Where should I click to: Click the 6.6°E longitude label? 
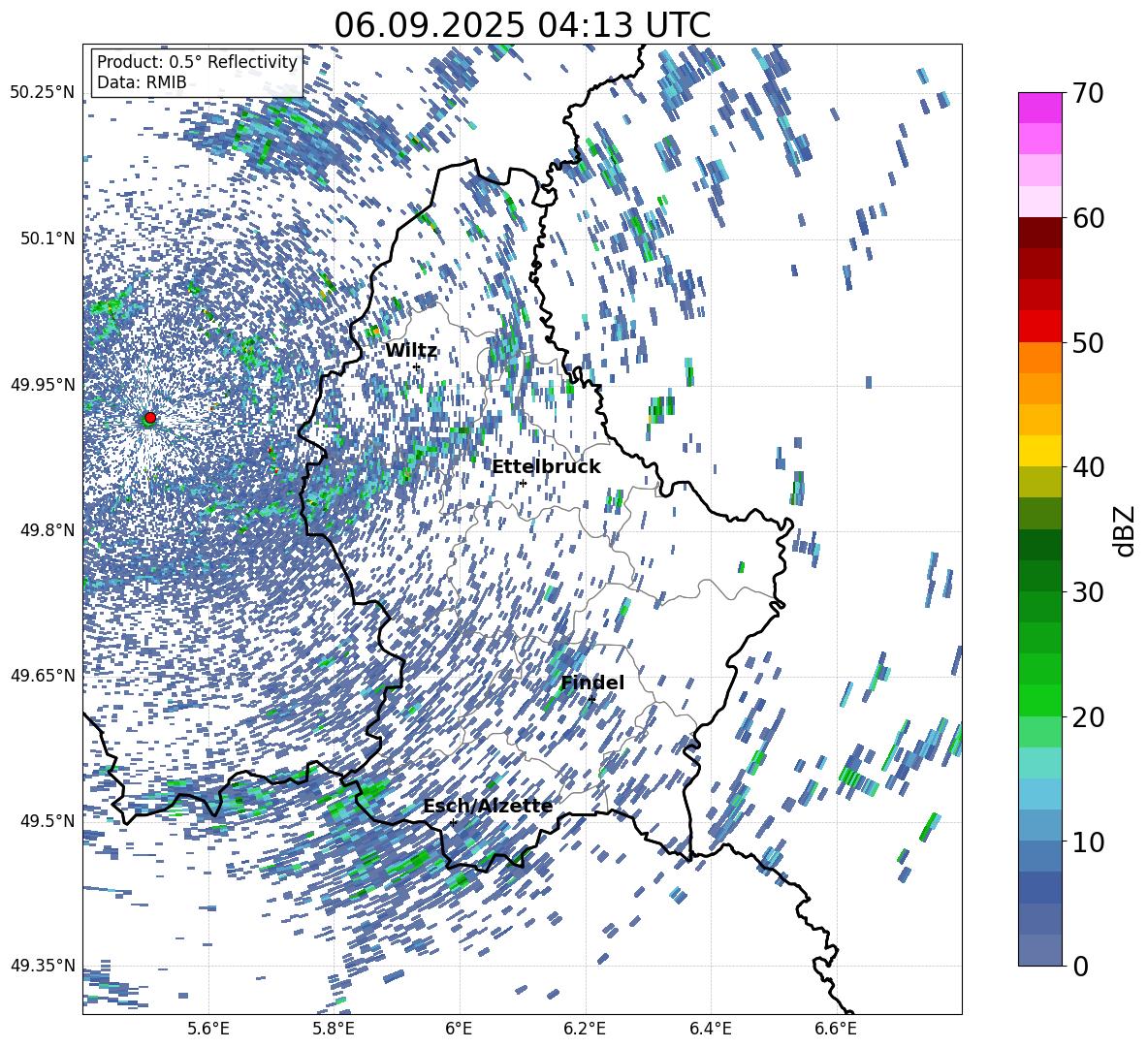[836, 1029]
